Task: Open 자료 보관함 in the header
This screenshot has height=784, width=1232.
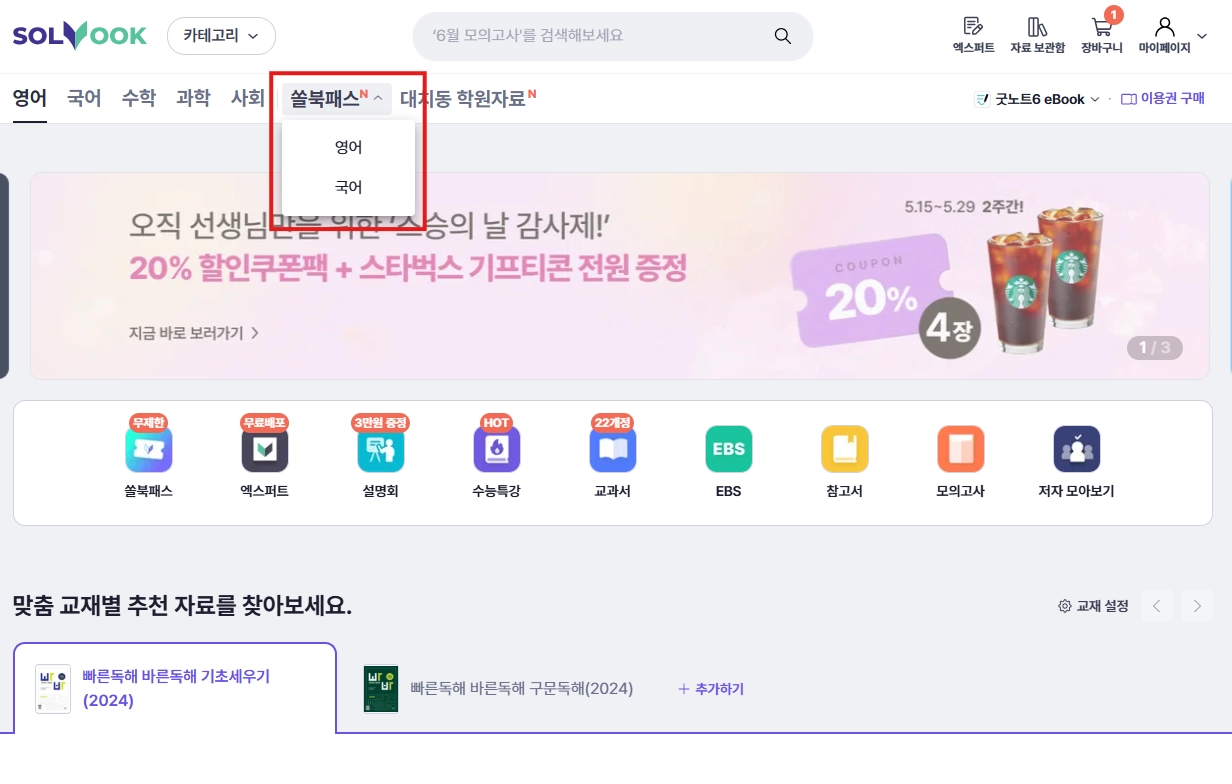Action: [1038, 34]
